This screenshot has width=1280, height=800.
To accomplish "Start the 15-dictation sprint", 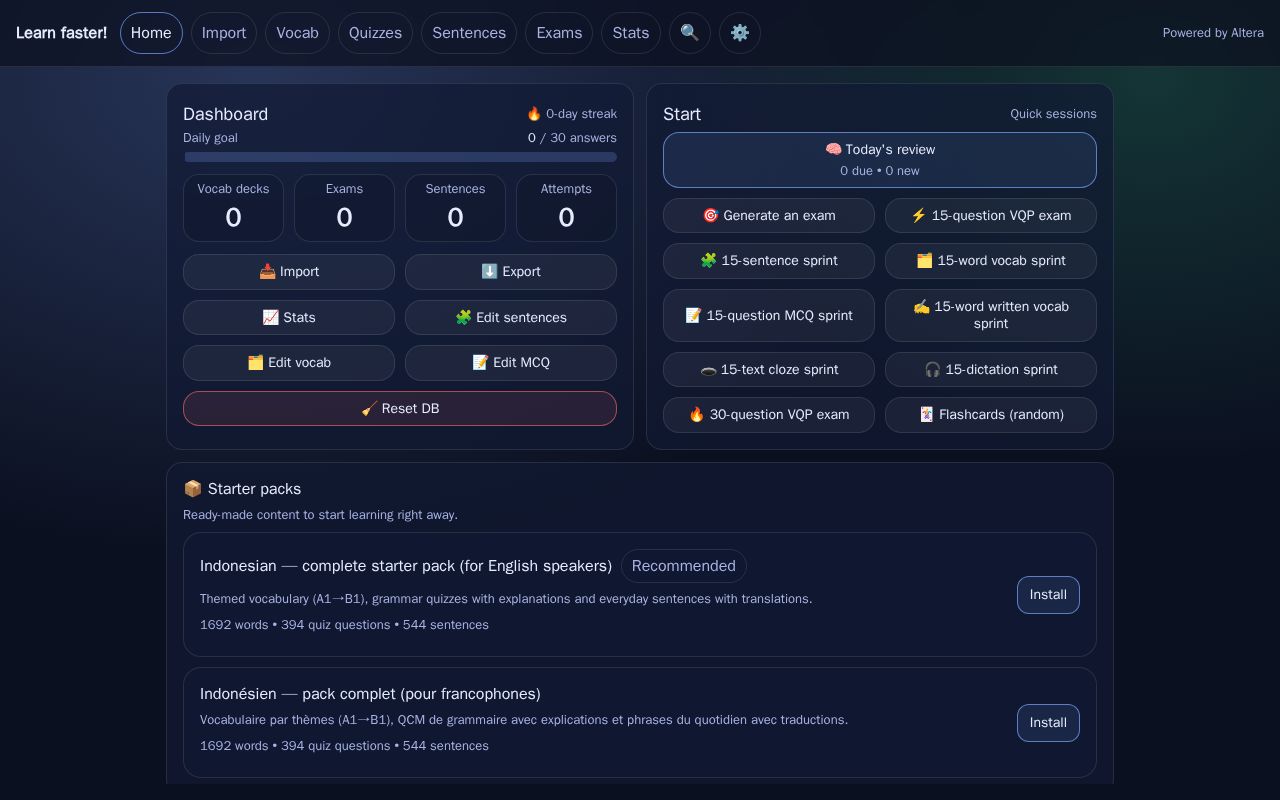I will (x=991, y=370).
